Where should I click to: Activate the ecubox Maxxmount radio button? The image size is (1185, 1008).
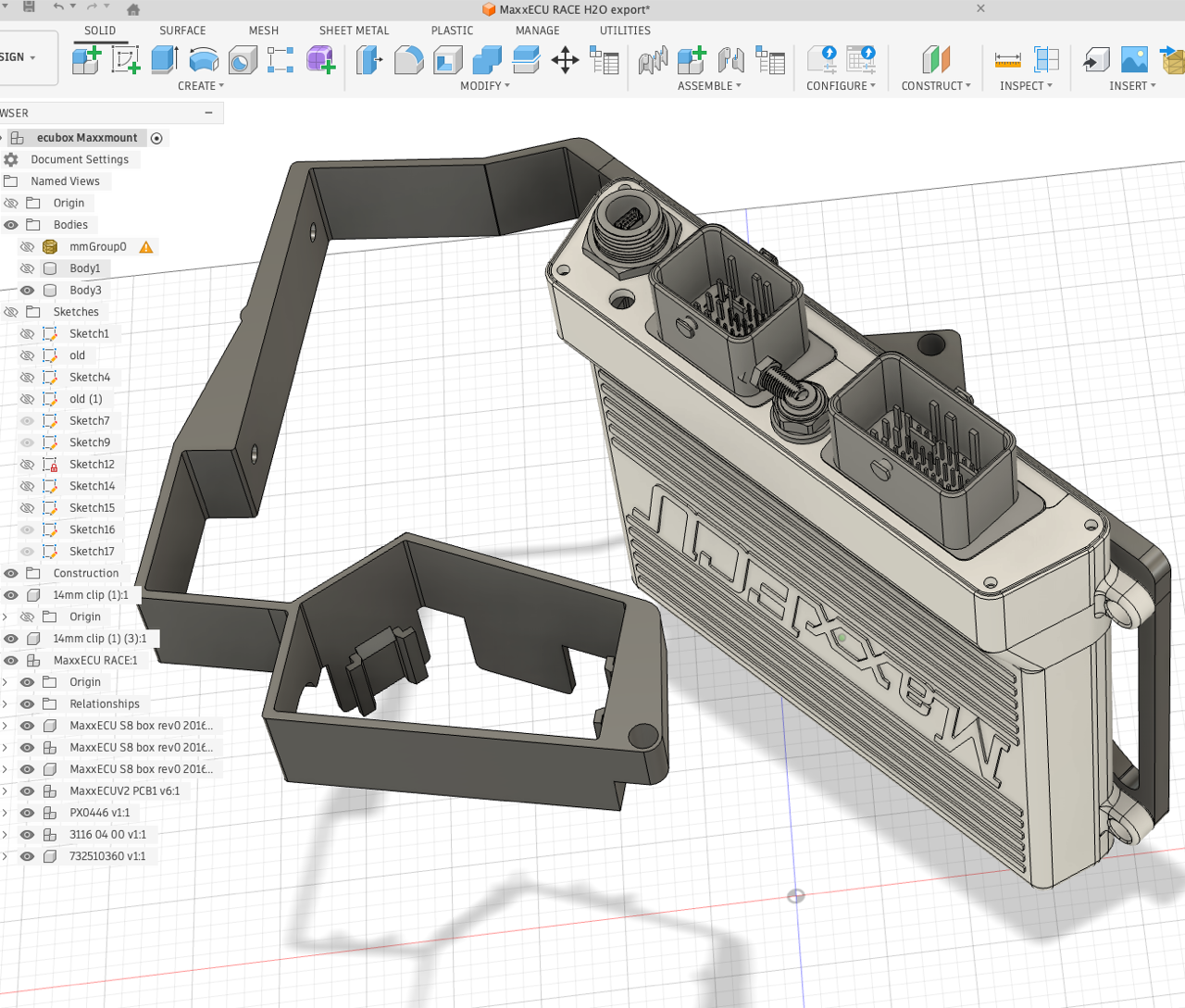(x=156, y=138)
